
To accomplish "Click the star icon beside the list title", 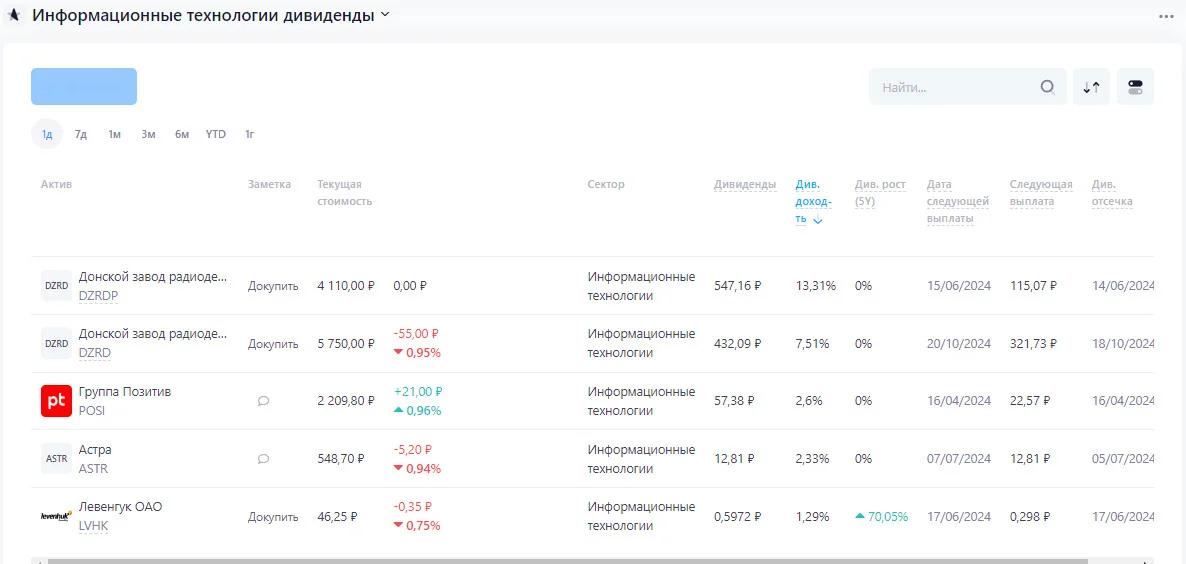I will tap(14, 15).
